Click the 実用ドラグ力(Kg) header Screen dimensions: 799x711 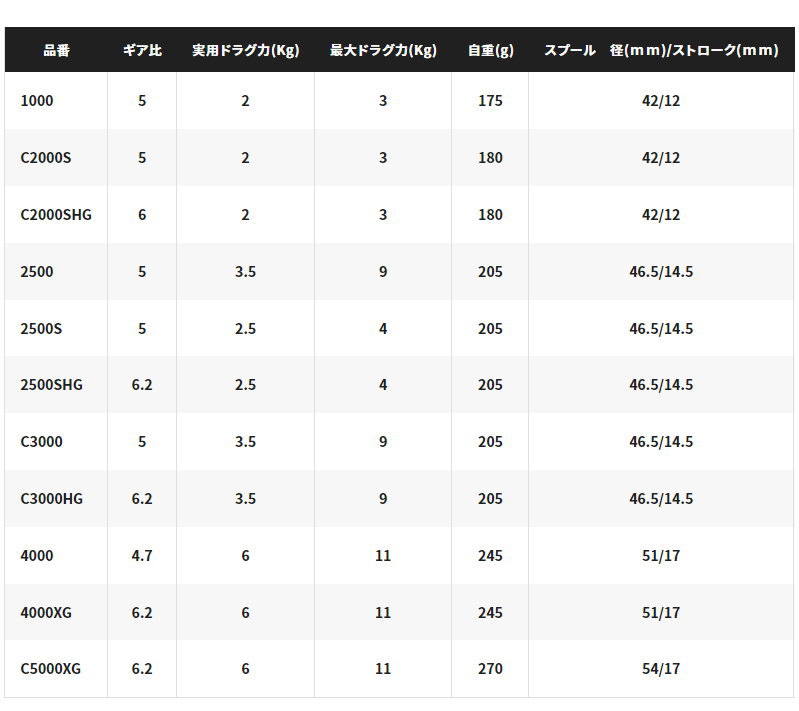coord(246,50)
